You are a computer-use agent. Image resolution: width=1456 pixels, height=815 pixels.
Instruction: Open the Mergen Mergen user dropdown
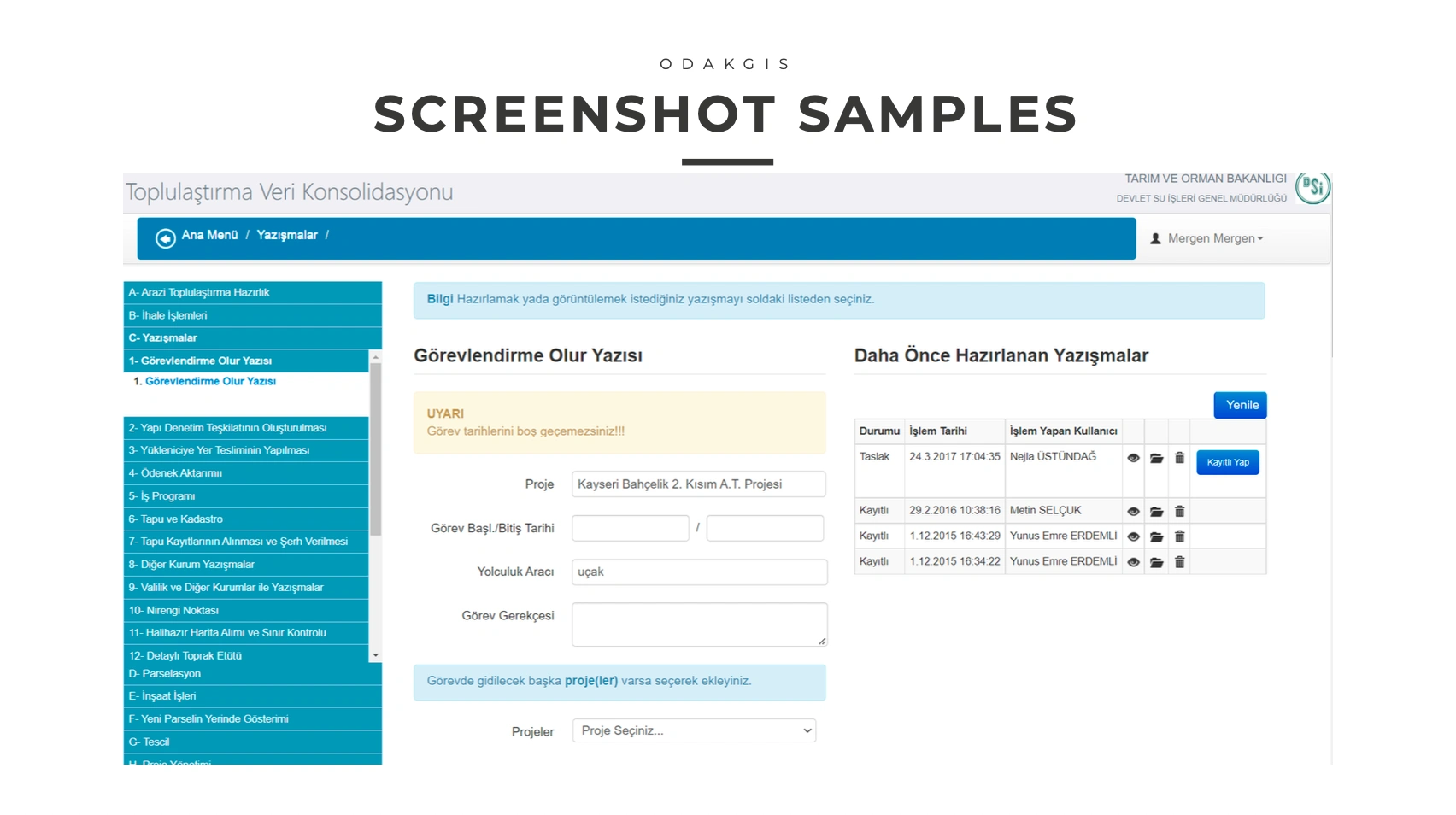coord(1206,238)
